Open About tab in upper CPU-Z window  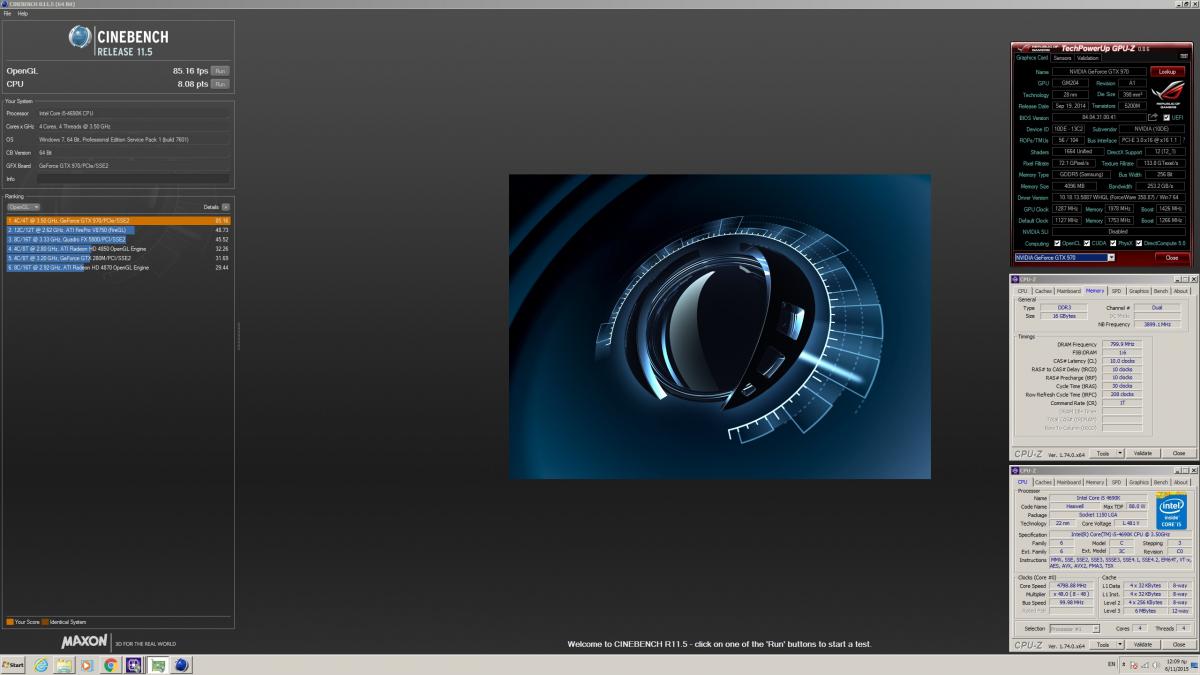tap(1180, 291)
